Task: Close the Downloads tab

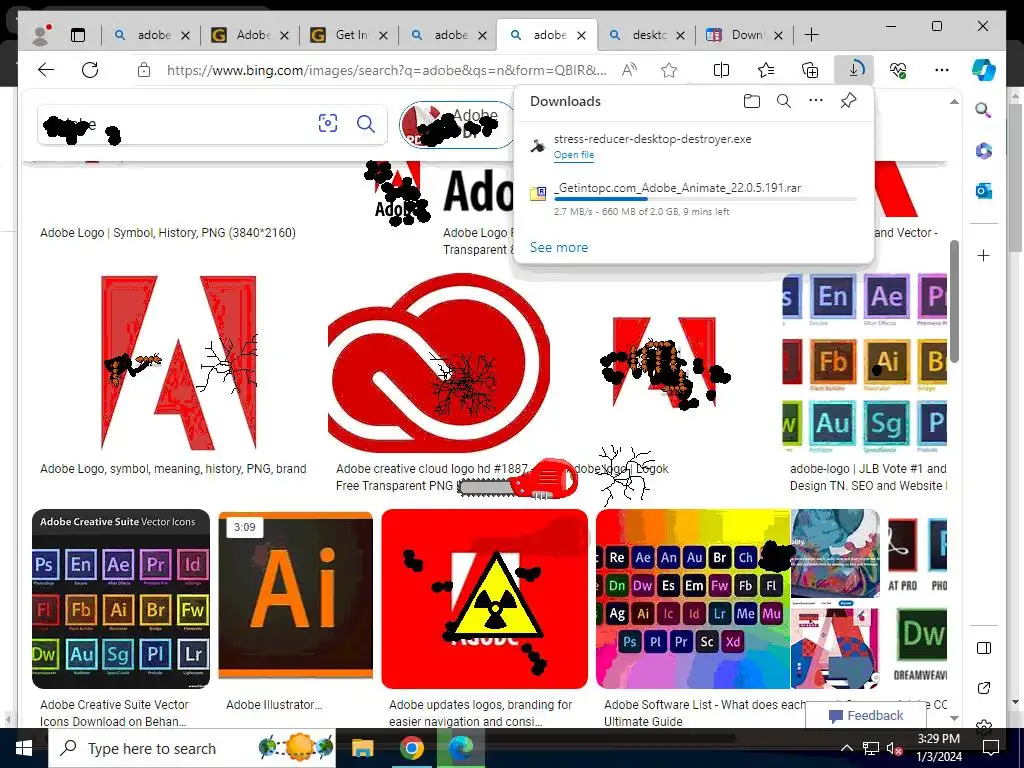Action: click(778, 35)
